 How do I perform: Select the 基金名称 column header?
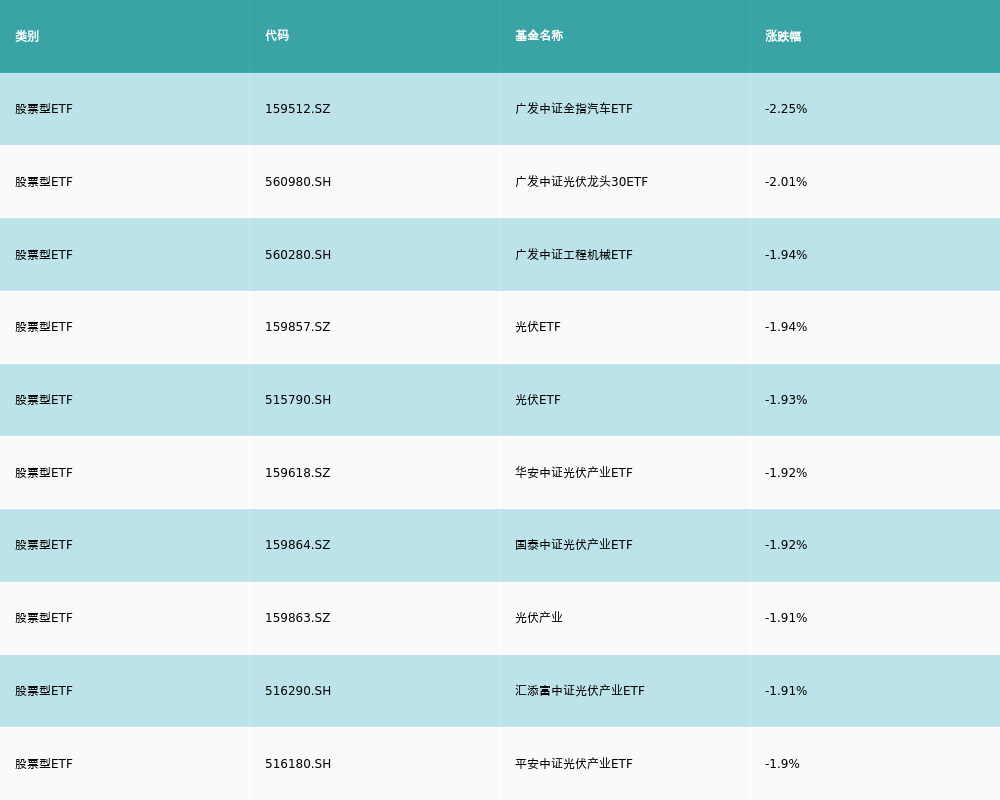539,36
